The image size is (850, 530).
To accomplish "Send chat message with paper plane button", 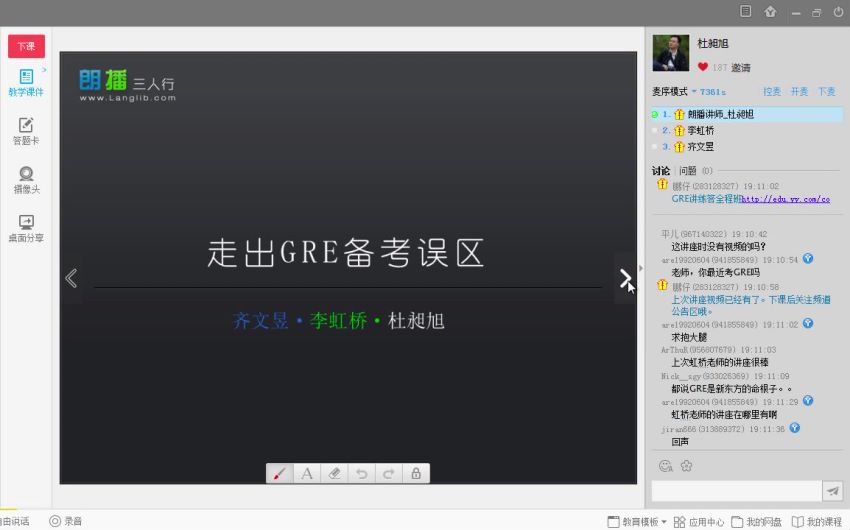I will (833, 491).
